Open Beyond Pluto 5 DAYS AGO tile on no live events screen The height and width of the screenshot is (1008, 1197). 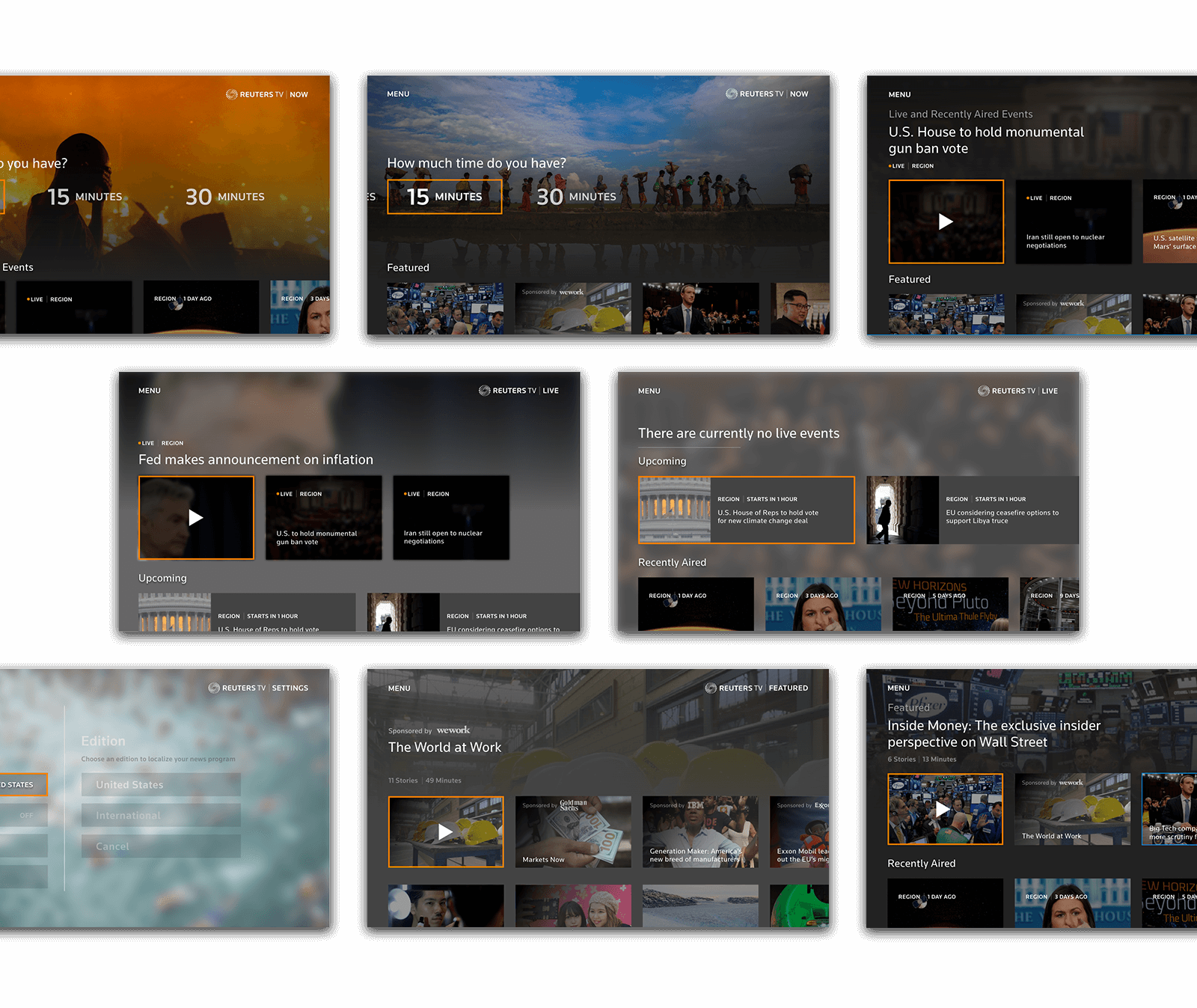click(950, 604)
